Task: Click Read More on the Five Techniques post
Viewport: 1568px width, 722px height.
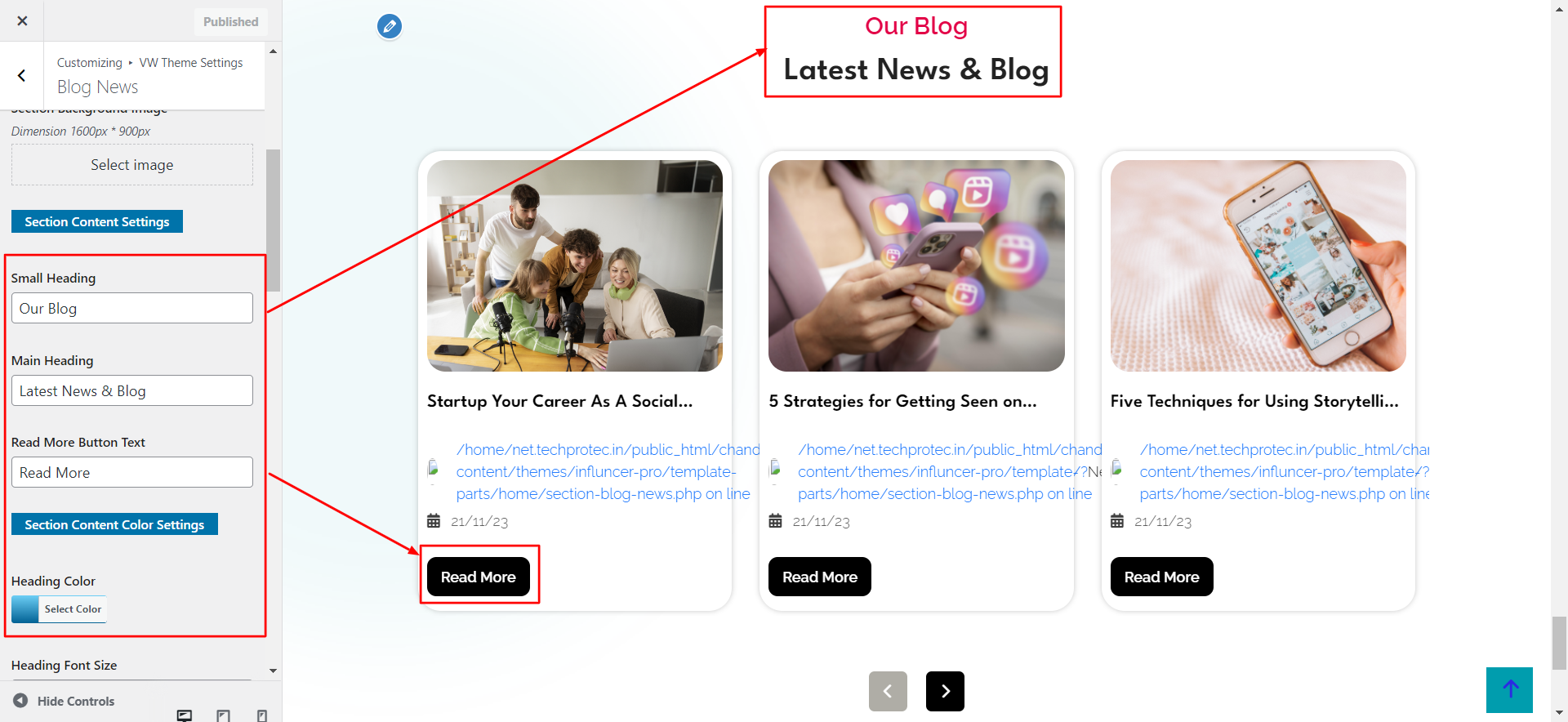Action: pyautogui.click(x=1161, y=577)
